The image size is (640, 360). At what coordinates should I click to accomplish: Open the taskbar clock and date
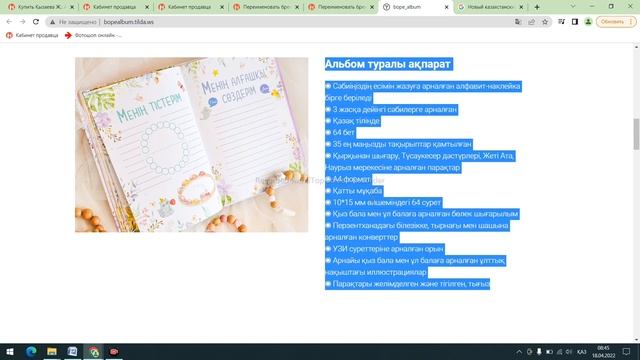[603, 351]
